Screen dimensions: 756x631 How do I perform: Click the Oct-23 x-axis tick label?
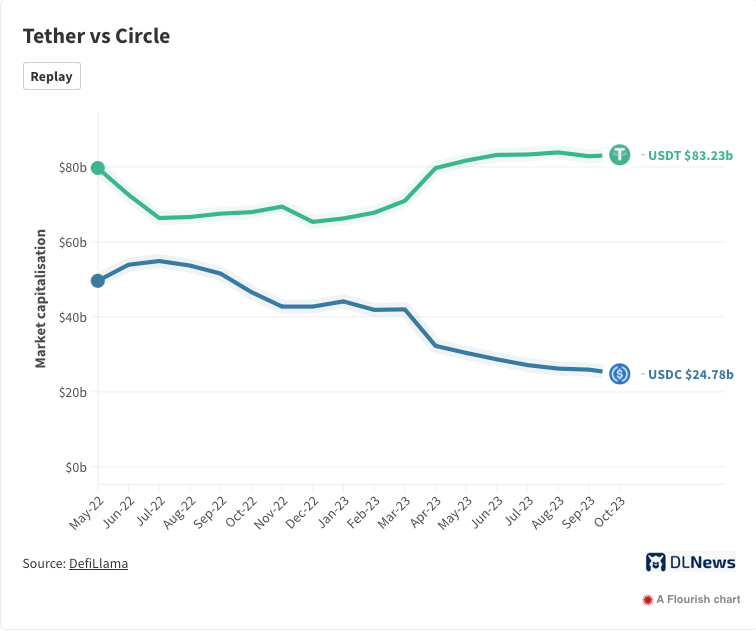611,516
